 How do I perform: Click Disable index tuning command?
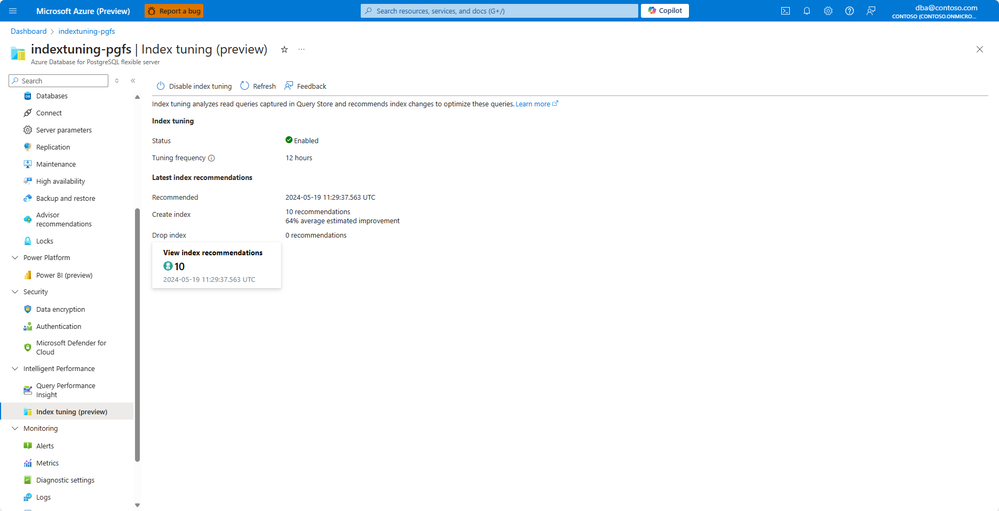click(194, 86)
